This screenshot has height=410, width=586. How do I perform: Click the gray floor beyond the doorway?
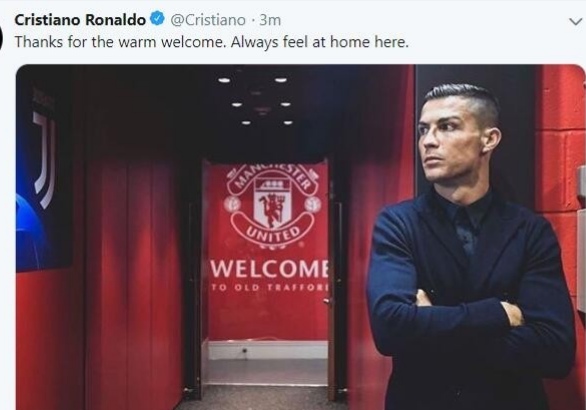tap(267, 371)
